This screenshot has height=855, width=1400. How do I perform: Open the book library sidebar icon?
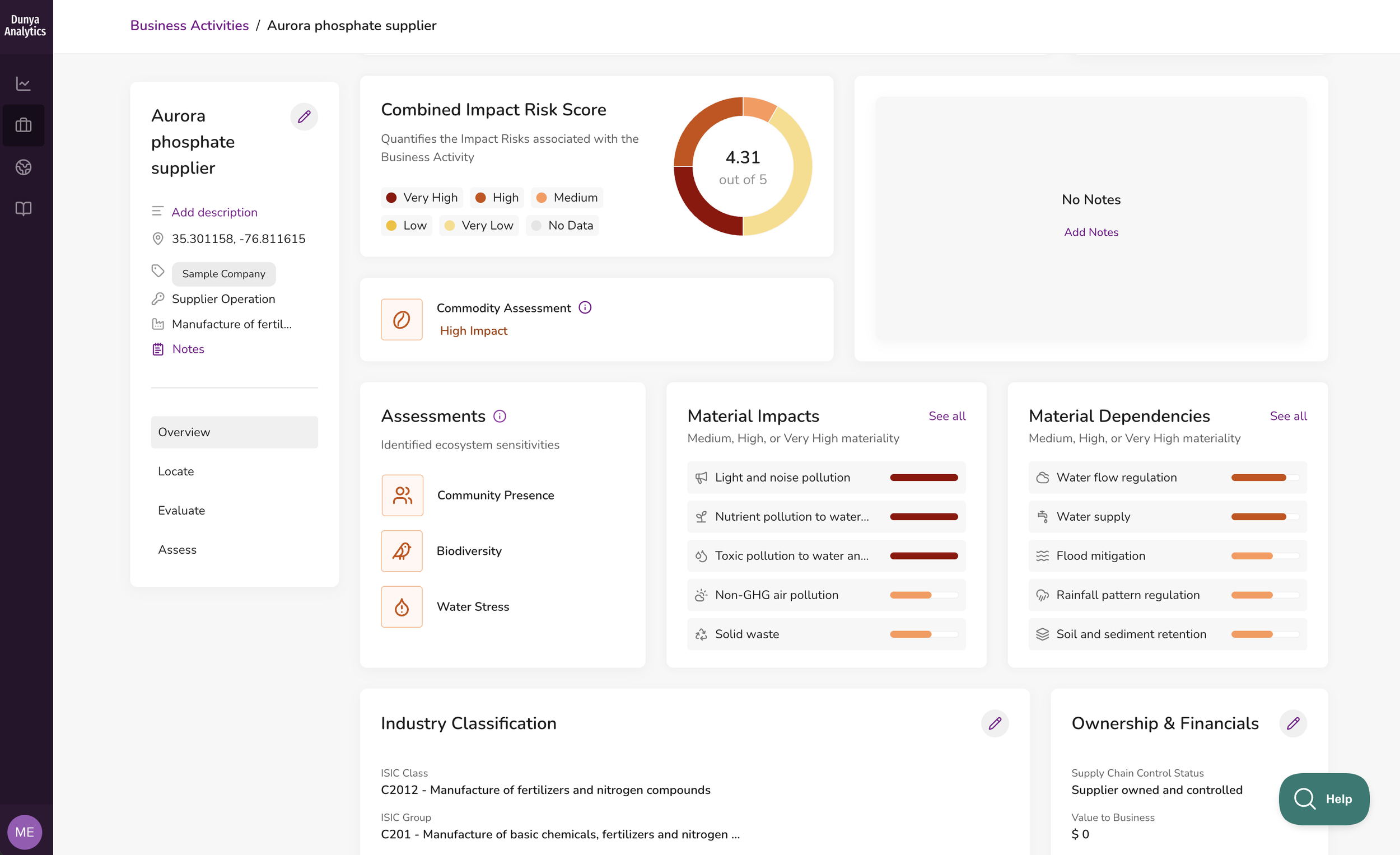point(24,208)
